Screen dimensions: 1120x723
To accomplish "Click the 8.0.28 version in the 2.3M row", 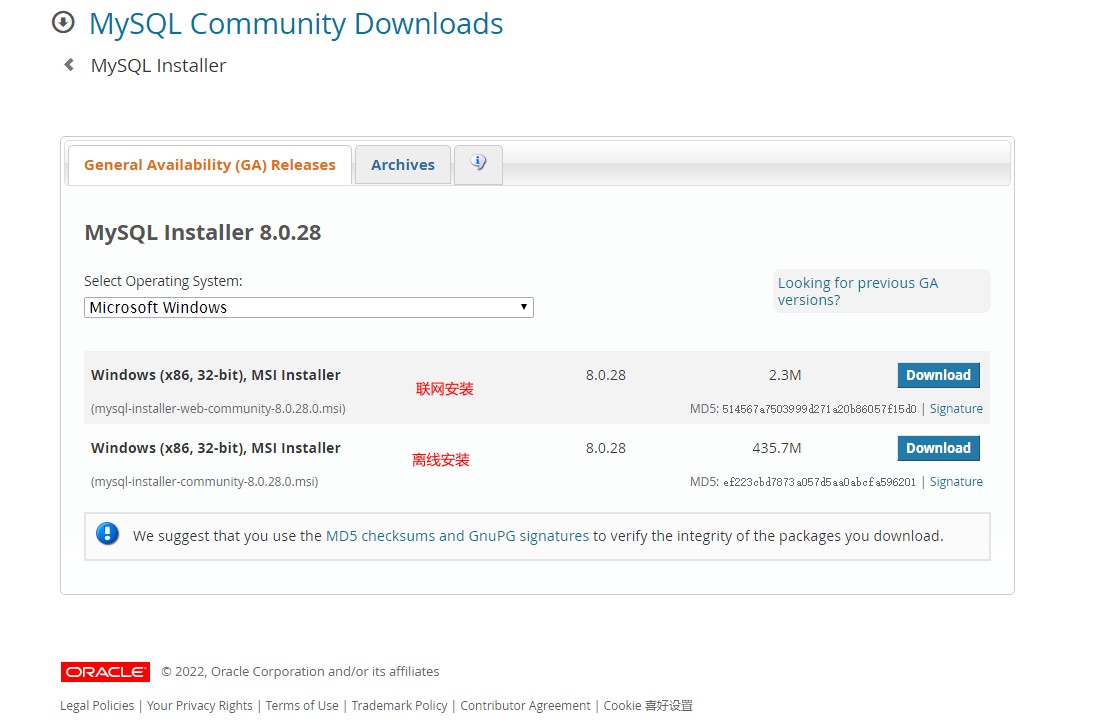I will point(606,375).
